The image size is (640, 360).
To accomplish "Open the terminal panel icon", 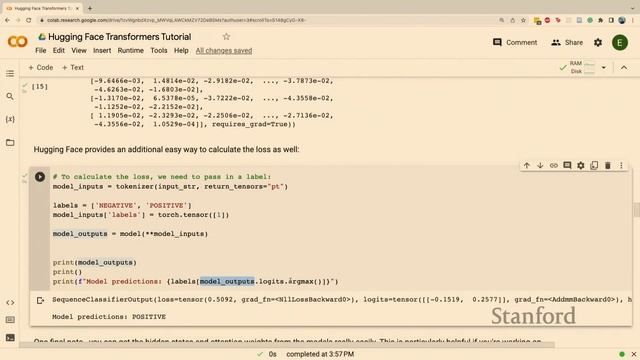I will click(x=10, y=338).
